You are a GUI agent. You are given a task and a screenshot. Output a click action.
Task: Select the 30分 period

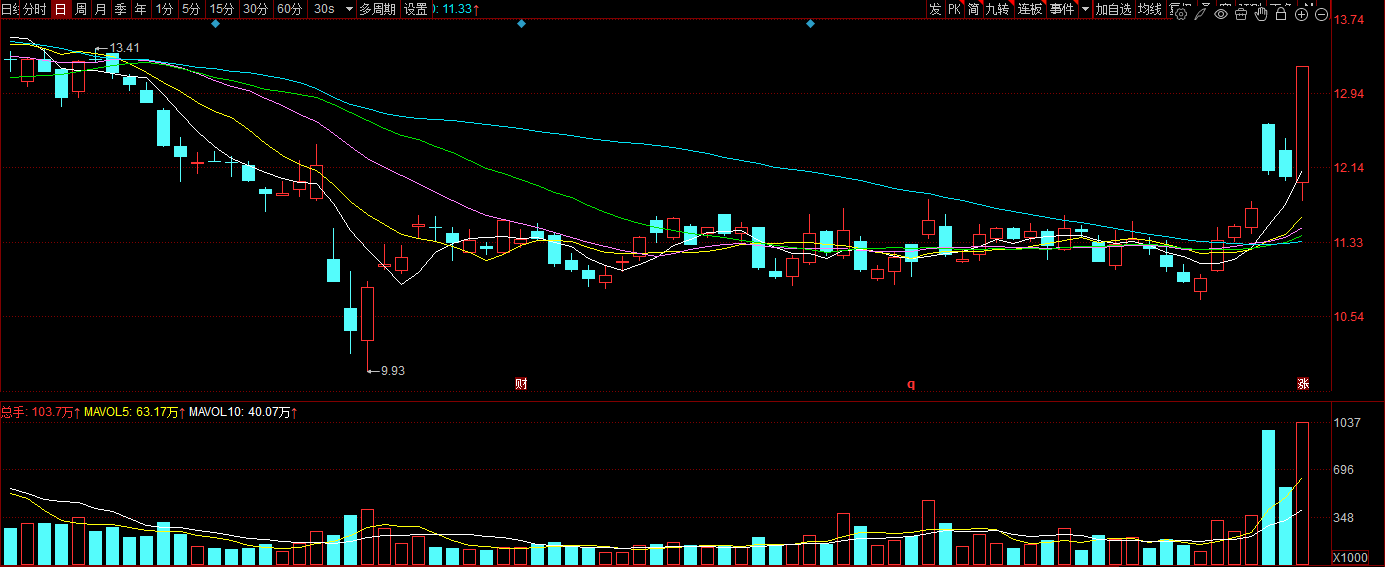click(256, 9)
